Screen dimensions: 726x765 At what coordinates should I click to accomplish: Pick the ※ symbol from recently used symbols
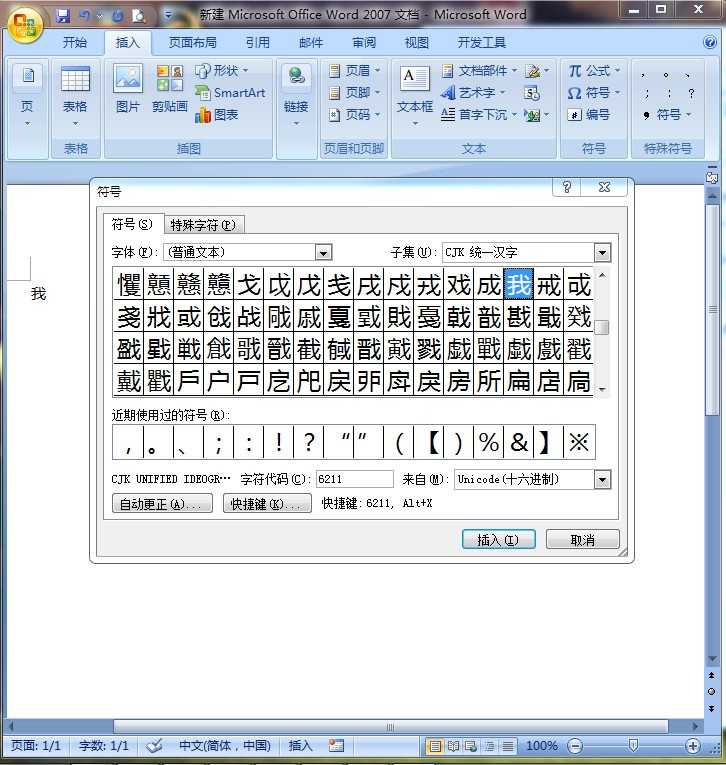(x=579, y=443)
